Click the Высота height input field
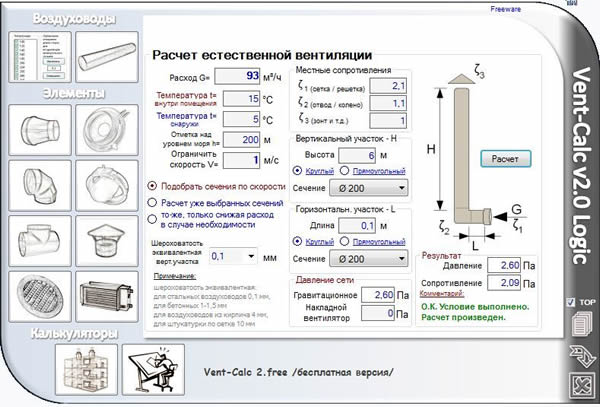Viewport: 600px width, 407px height. (357, 155)
